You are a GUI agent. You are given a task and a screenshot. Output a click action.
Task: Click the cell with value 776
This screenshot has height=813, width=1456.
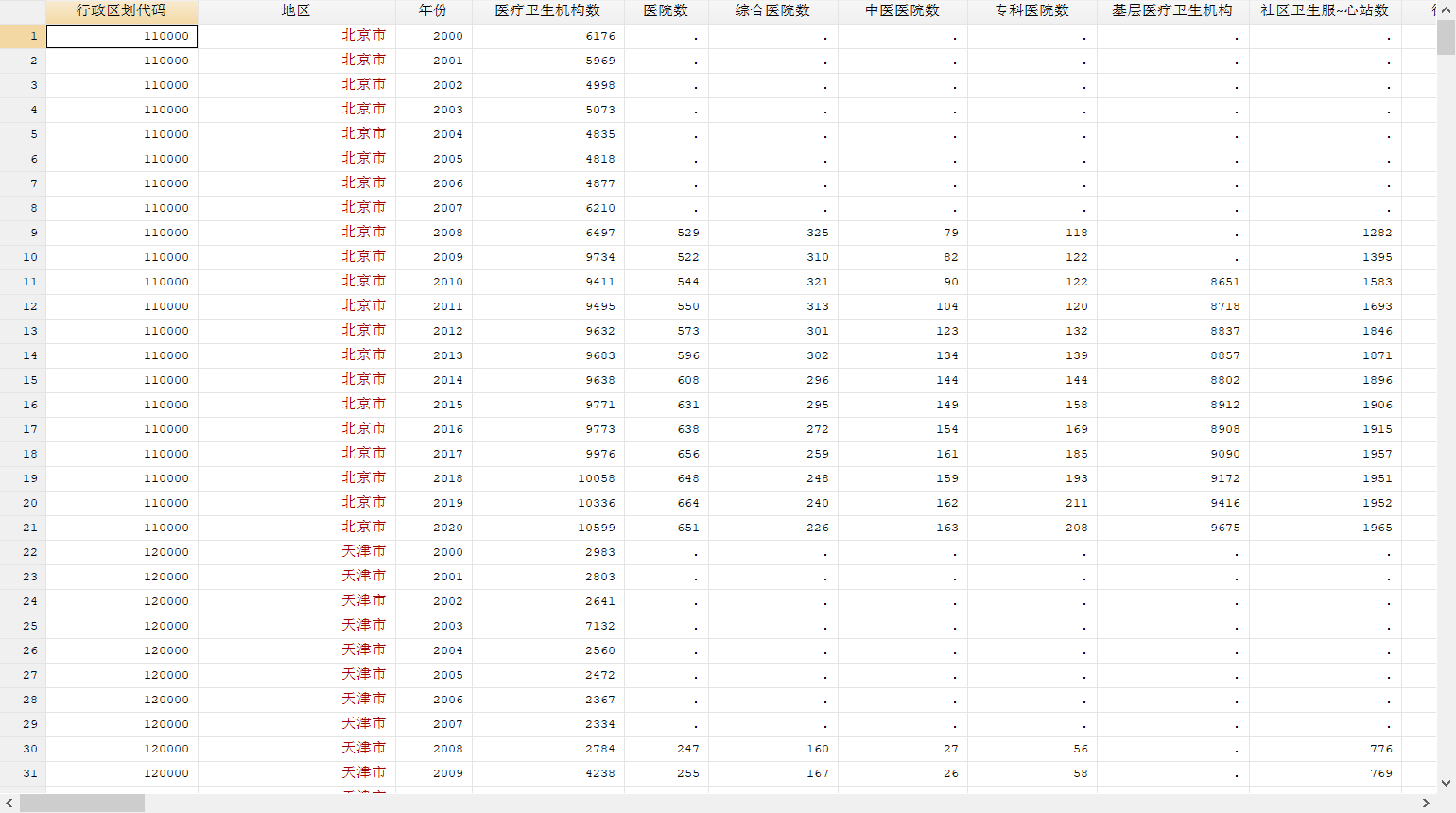pos(1326,749)
